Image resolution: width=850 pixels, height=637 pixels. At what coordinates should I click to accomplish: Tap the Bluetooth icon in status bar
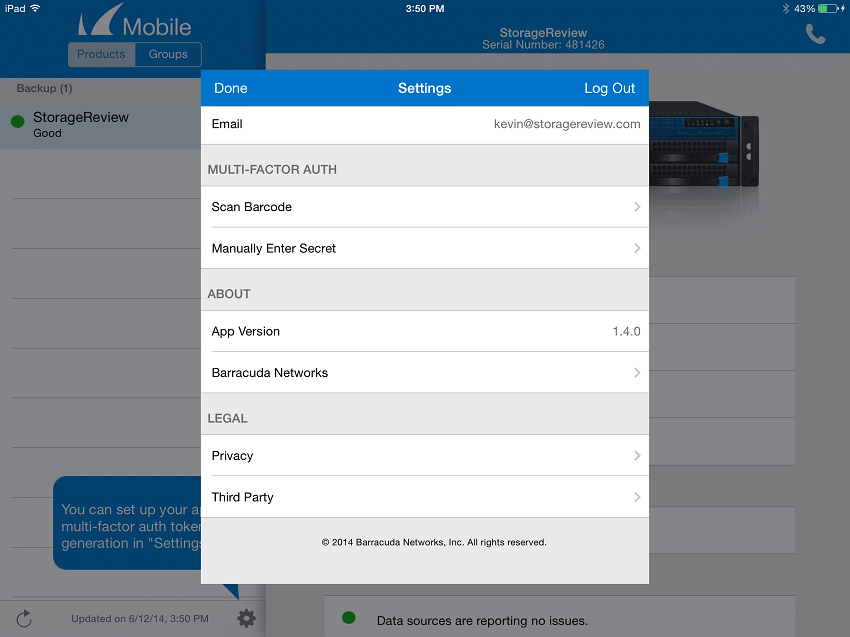click(x=785, y=9)
